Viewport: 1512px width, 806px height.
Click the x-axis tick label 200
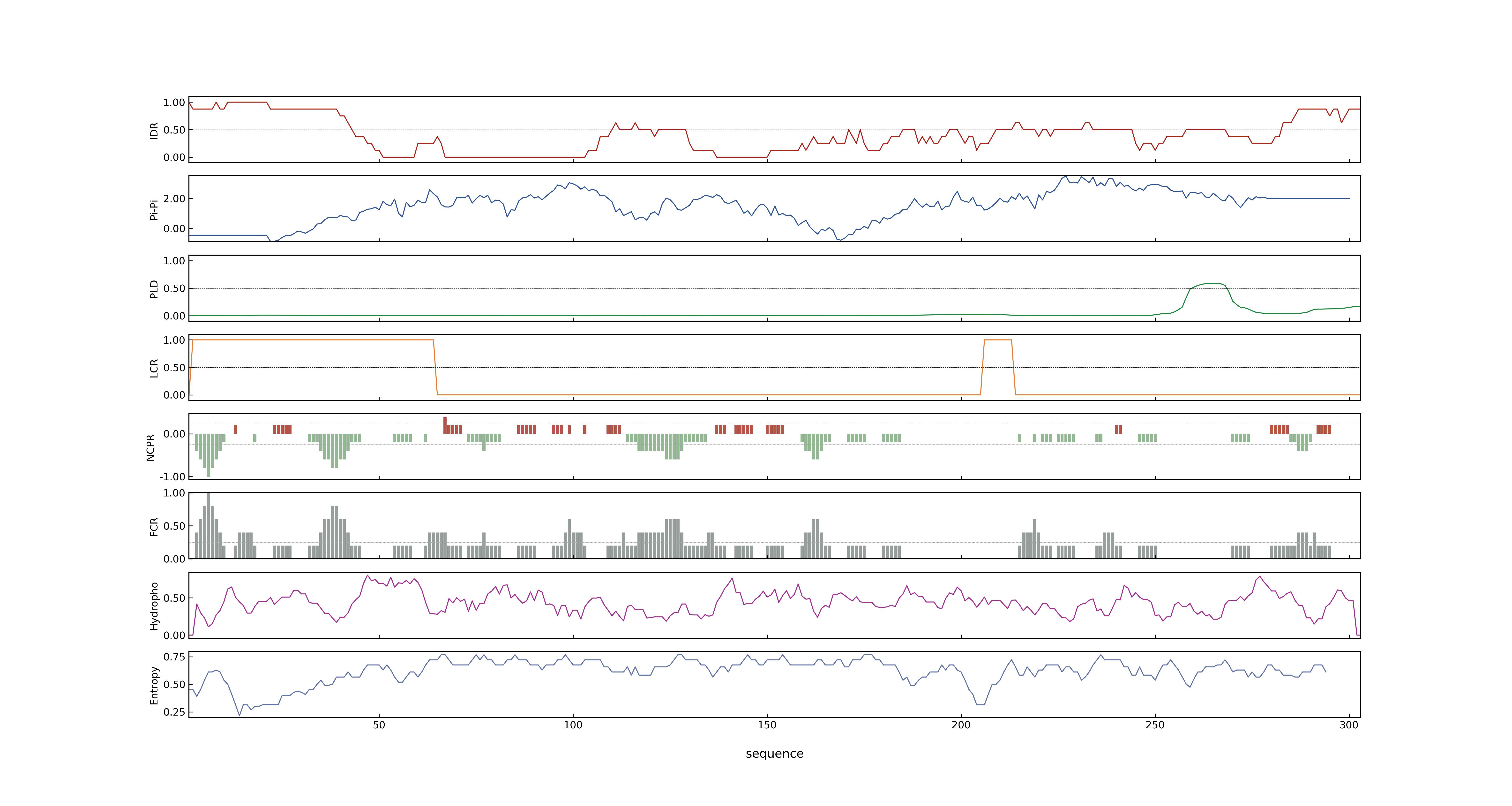[x=961, y=725]
